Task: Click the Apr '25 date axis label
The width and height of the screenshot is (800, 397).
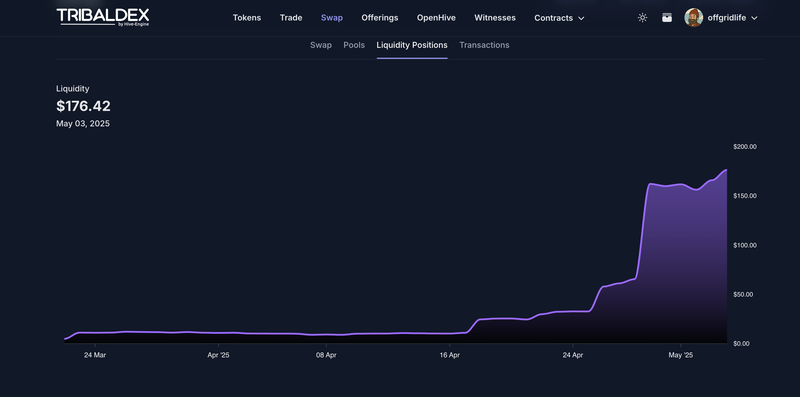Action: point(218,355)
